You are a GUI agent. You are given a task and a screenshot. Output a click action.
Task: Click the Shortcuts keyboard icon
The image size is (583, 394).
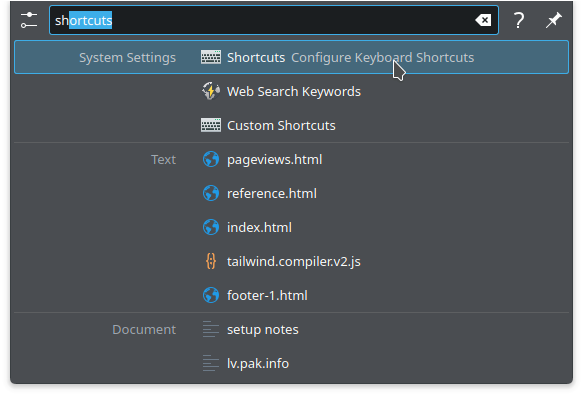click(x=211, y=57)
